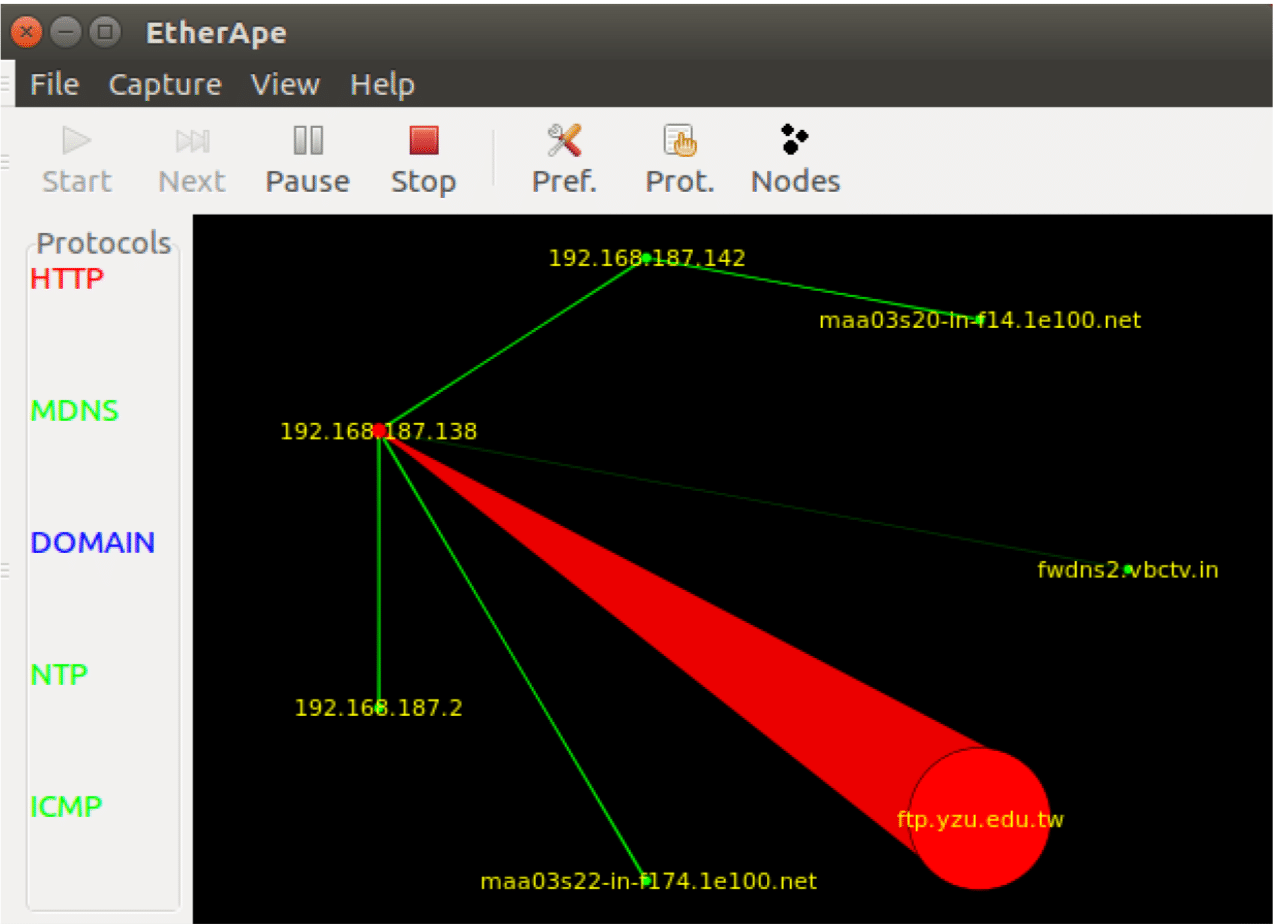The height and width of the screenshot is (924, 1276).
Task: Click the Next toolbar button
Action: pos(192,160)
